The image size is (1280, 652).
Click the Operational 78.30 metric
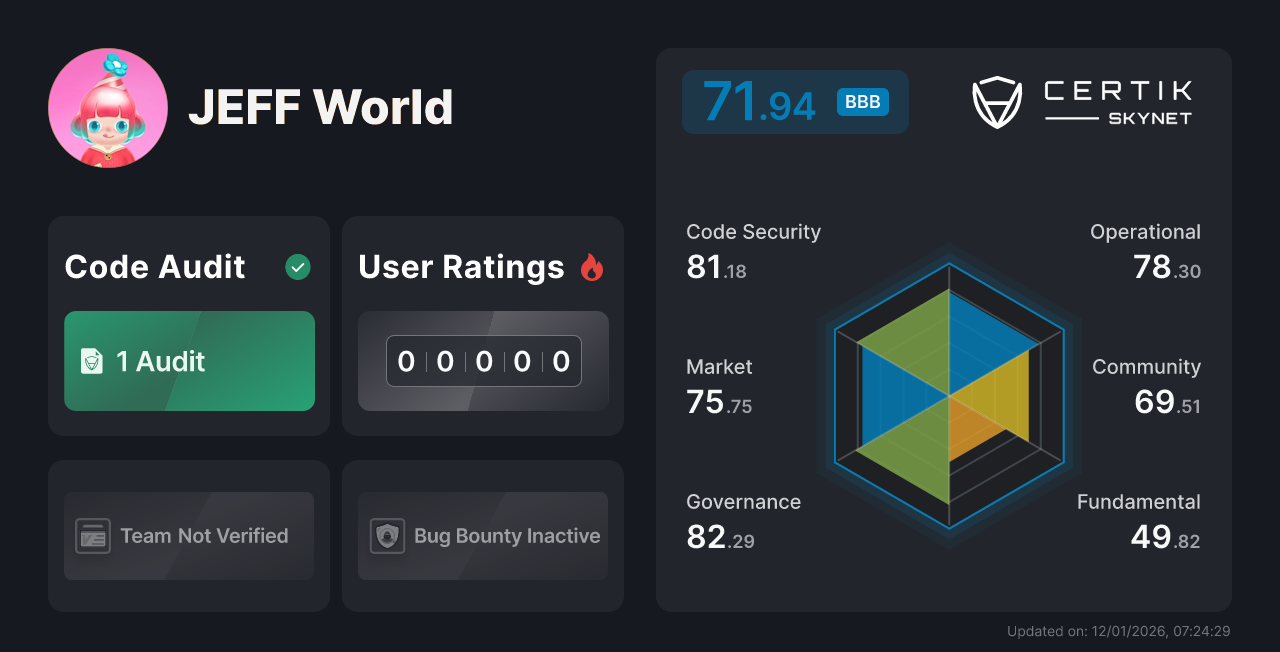[1145, 250]
